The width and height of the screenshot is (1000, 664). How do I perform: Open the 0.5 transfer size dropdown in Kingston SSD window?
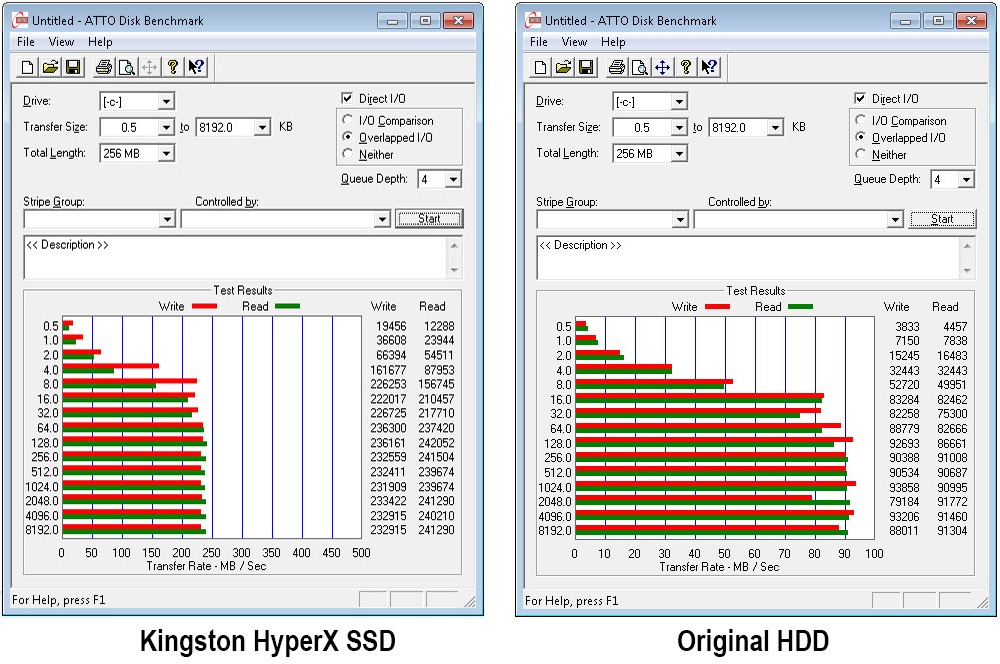tap(166, 128)
